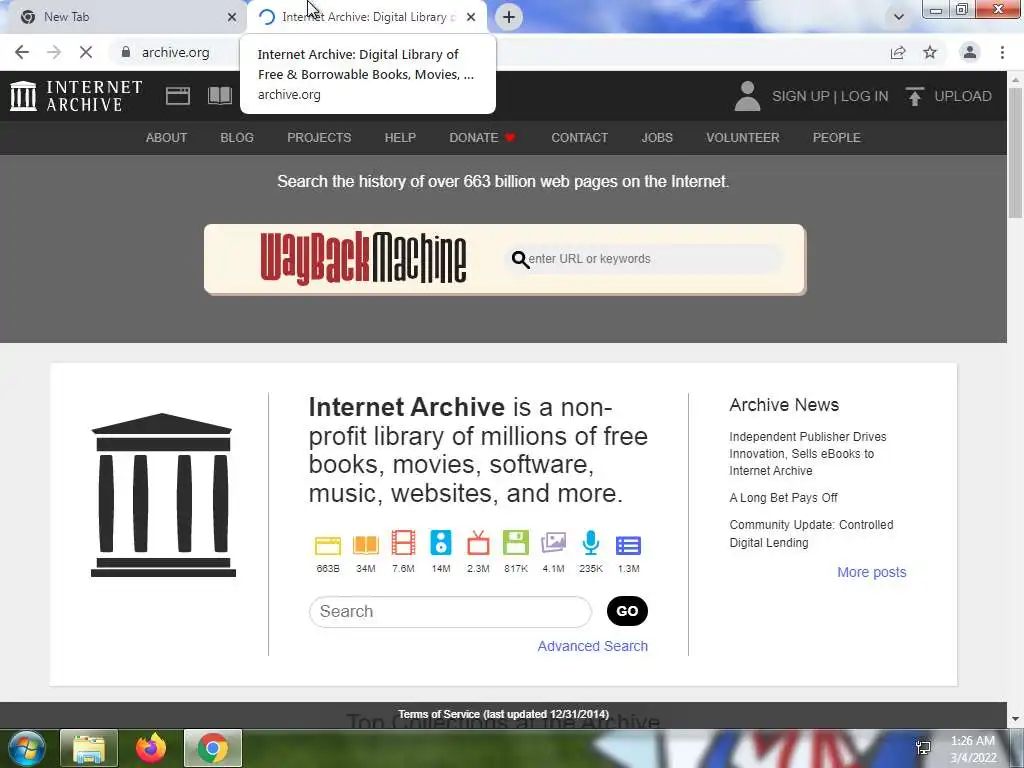The image size is (1024, 768).
Task: Click the orange books icon labeled 34M
Action: coord(366,544)
